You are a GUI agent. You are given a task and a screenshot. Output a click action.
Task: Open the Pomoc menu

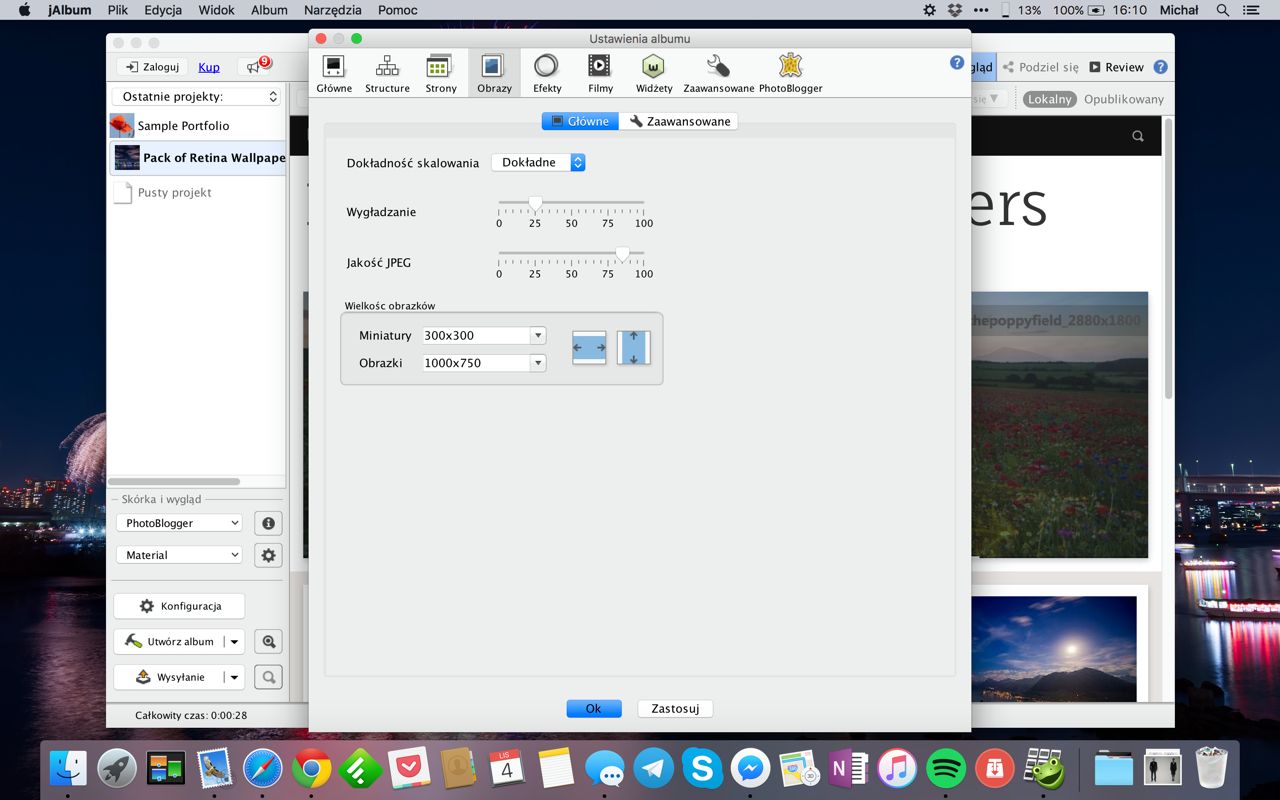[x=398, y=10]
